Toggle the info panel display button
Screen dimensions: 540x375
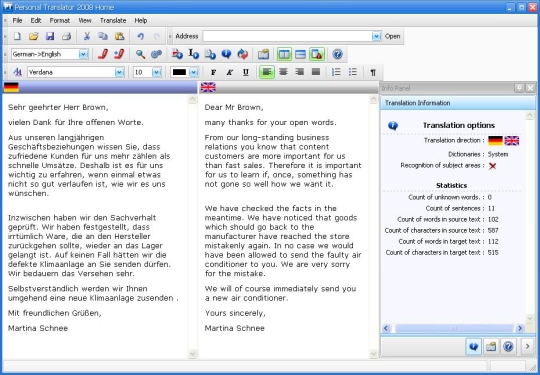[317, 54]
